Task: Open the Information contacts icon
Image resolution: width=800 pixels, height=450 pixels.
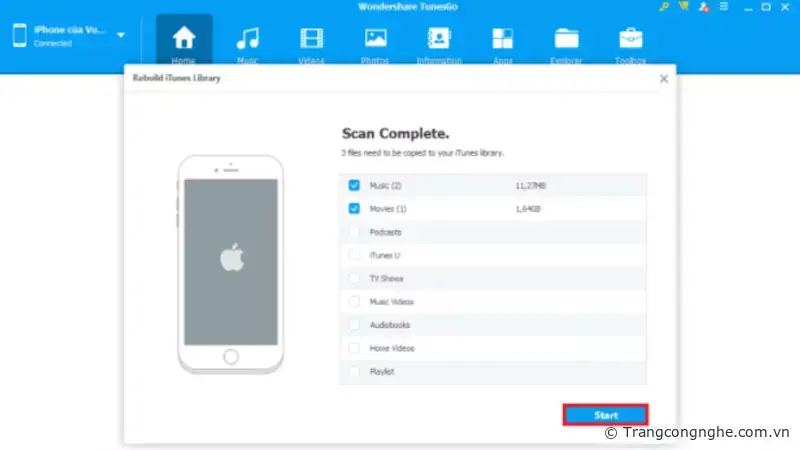Action: pos(439,39)
